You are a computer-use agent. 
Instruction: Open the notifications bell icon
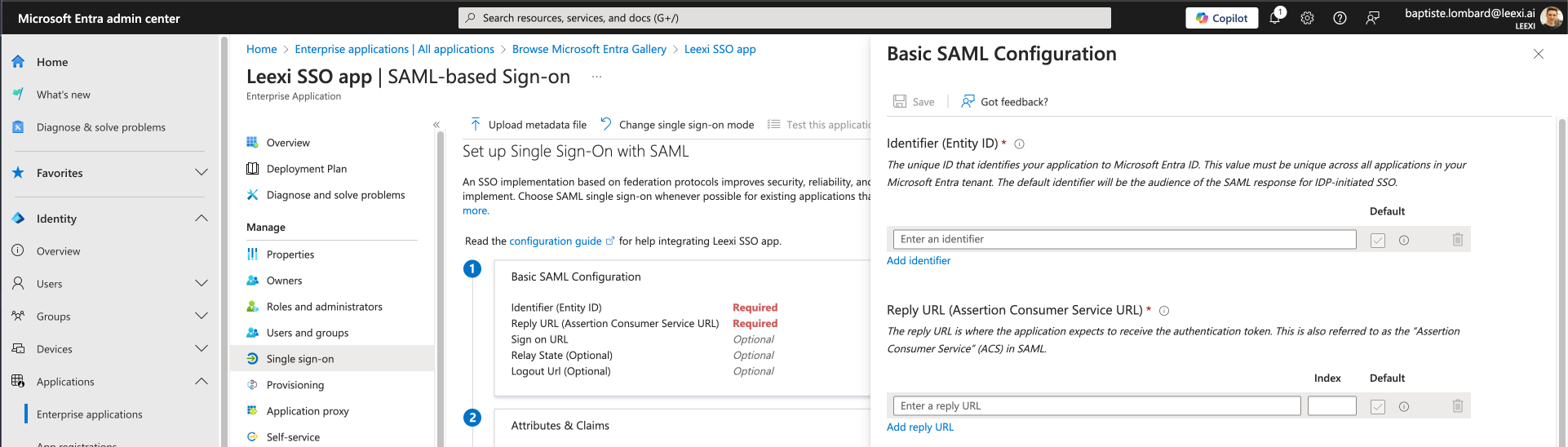(x=1275, y=18)
